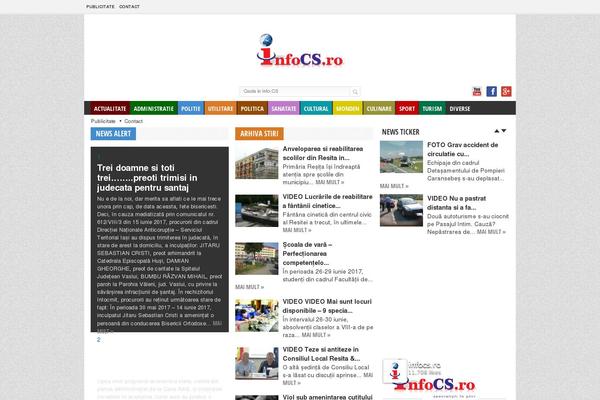Viewport: 600px width, 400px height.
Task: Open article 'VIDEO VIDEO Mai sunt locuri disponibile'
Action: 327,306
